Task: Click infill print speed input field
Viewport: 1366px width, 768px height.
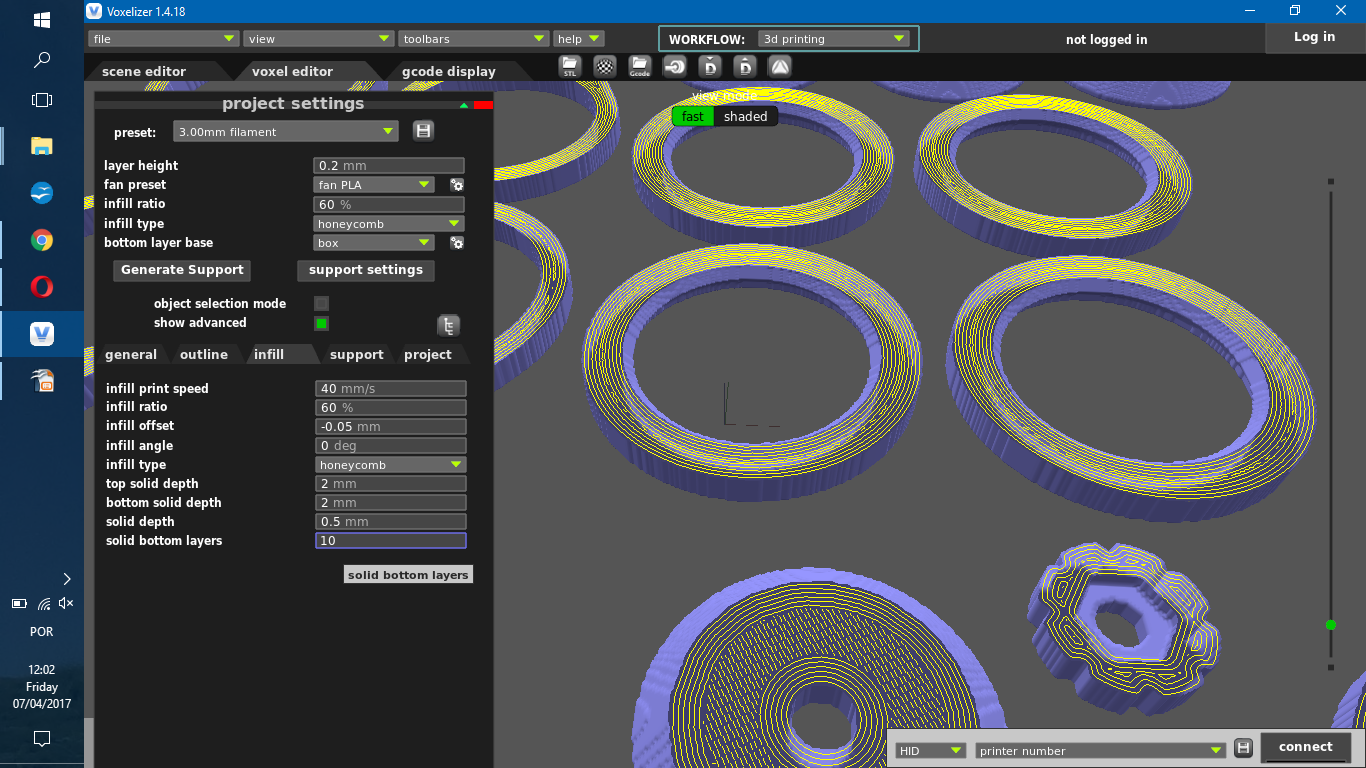Action: tap(391, 389)
